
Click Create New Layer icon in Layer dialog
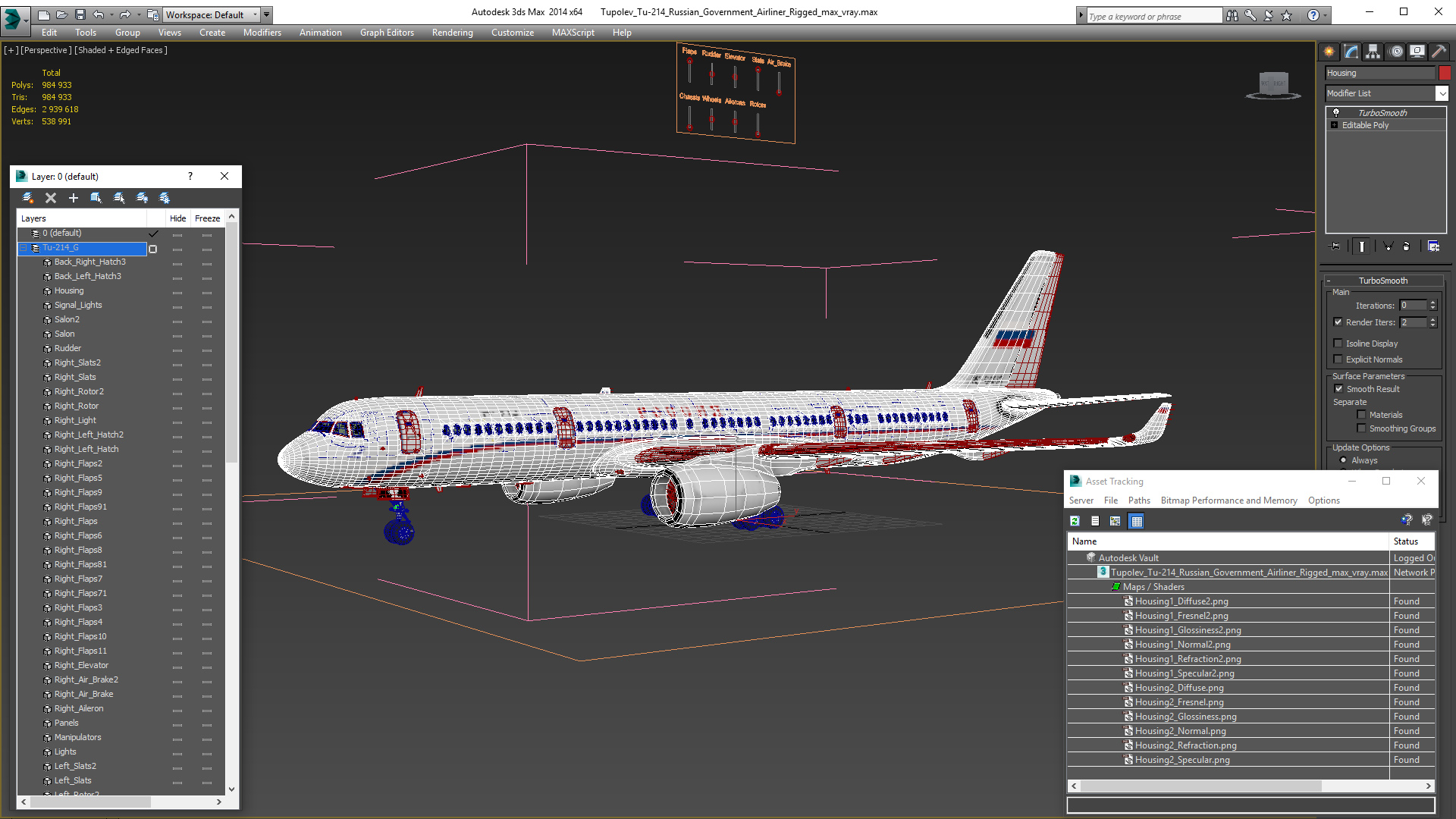point(28,198)
